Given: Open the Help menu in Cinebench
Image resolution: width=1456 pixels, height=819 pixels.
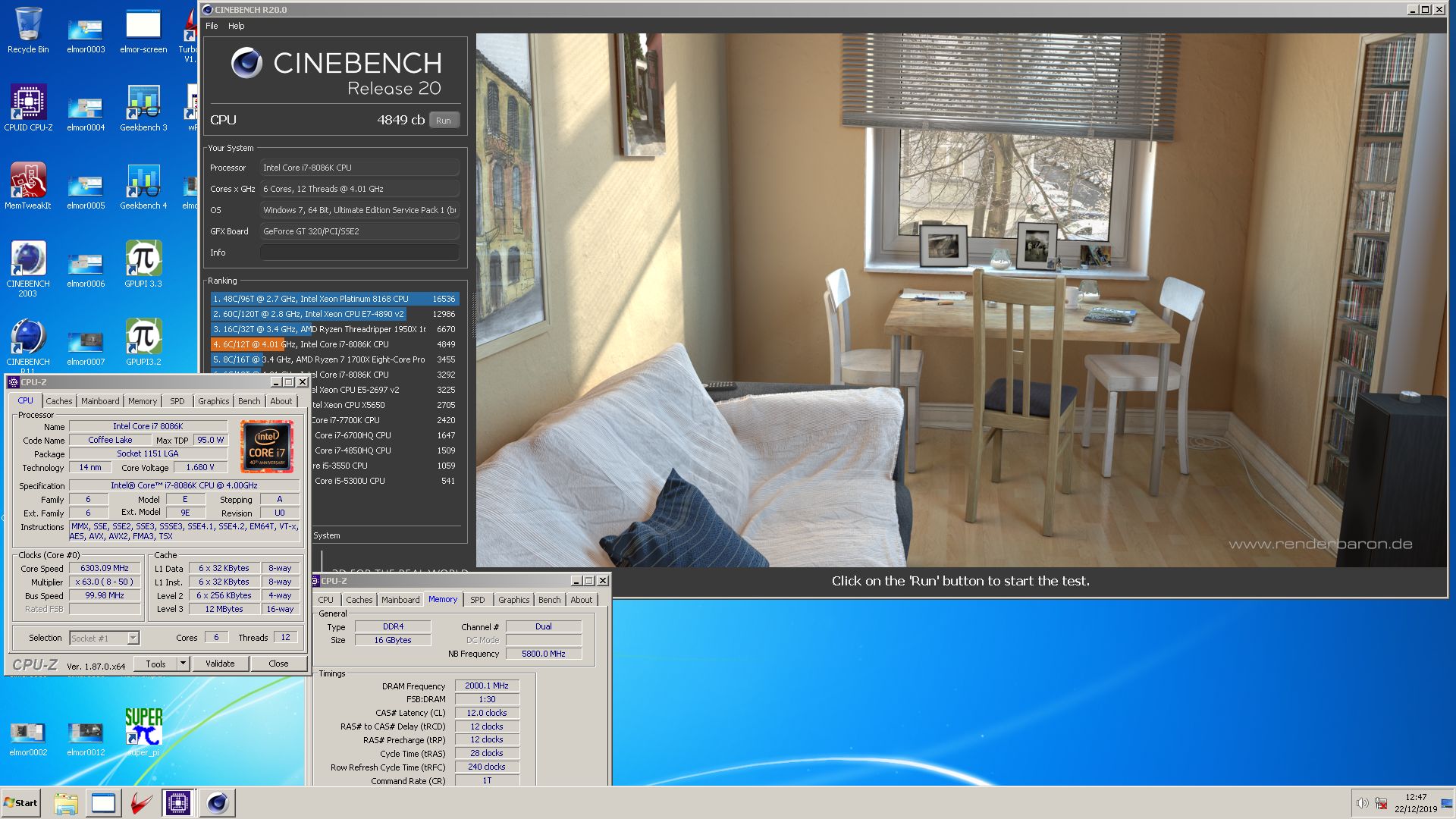Looking at the screenshot, I should pyautogui.click(x=237, y=26).
